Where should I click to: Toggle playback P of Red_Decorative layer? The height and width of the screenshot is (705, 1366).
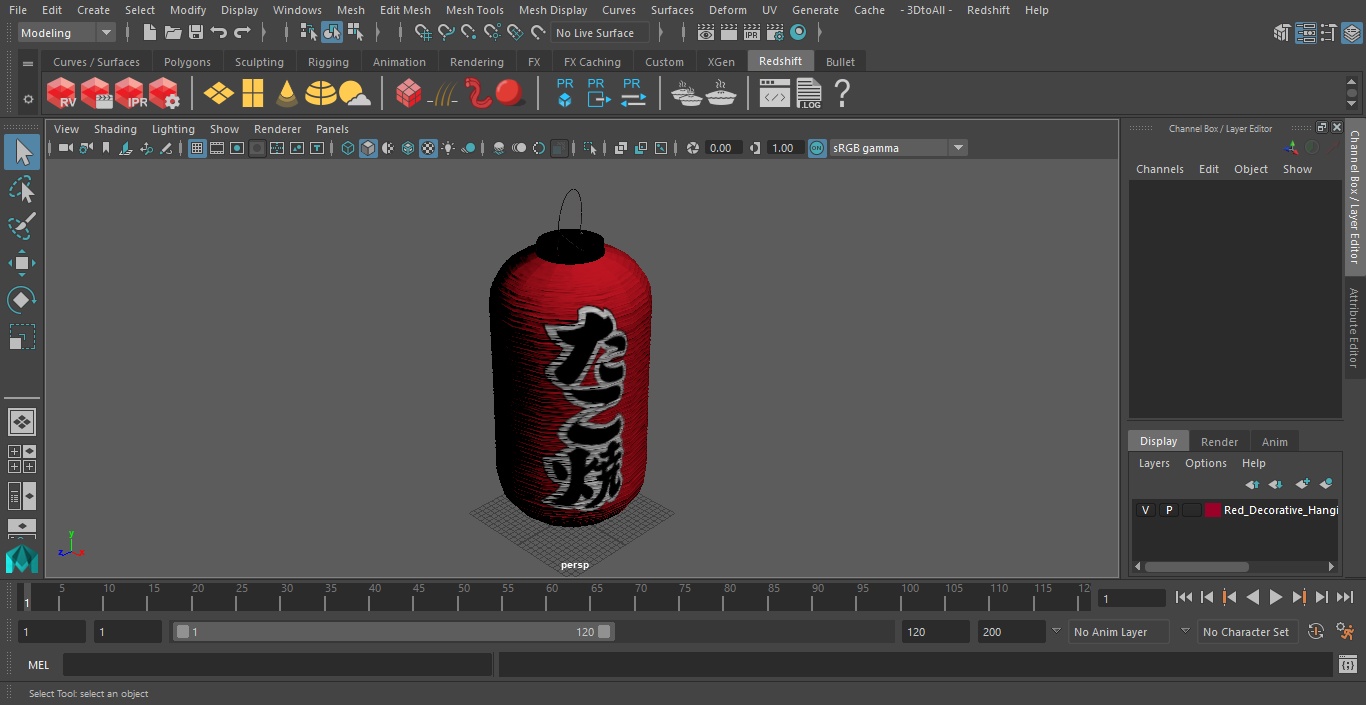(x=1168, y=510)
